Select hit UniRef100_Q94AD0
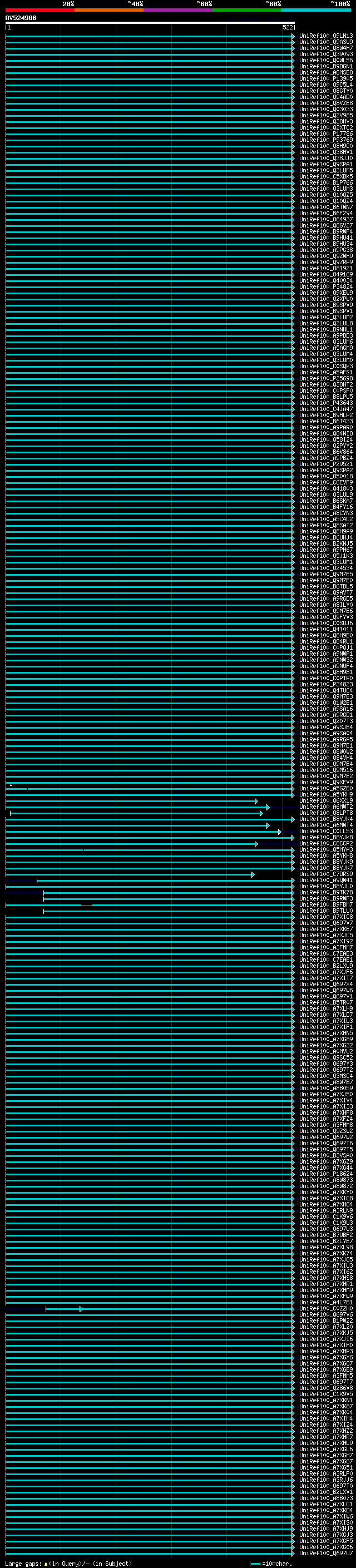The image size is (356, 1568). click(326, 97)
